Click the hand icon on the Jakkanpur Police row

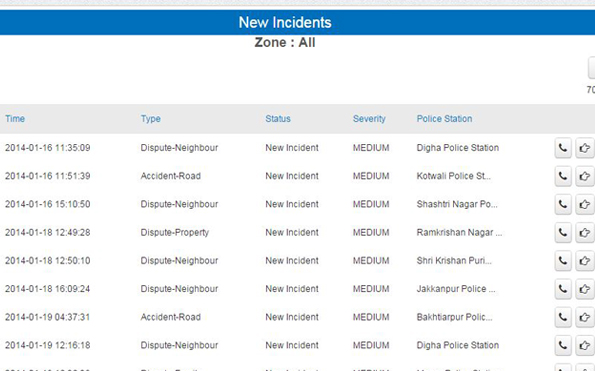585,289
